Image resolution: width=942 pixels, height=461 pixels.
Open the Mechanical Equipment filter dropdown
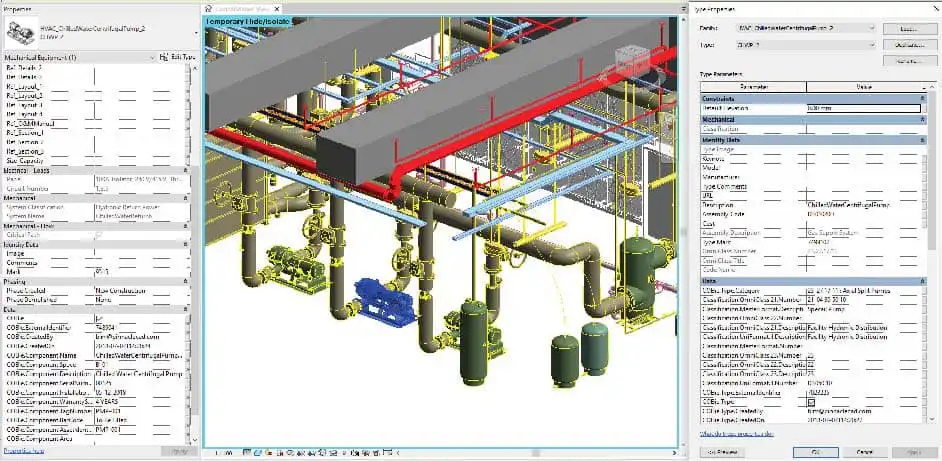(81, 58)
